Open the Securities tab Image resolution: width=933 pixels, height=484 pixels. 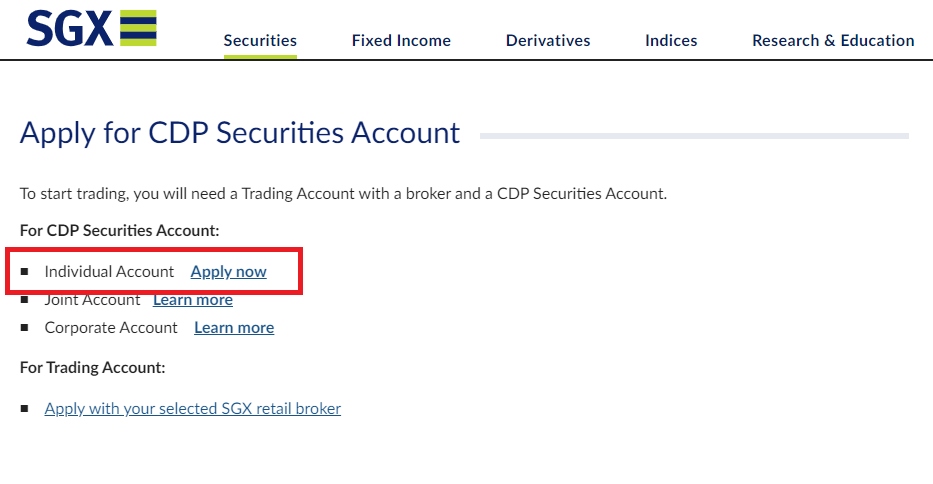(260, 41)
